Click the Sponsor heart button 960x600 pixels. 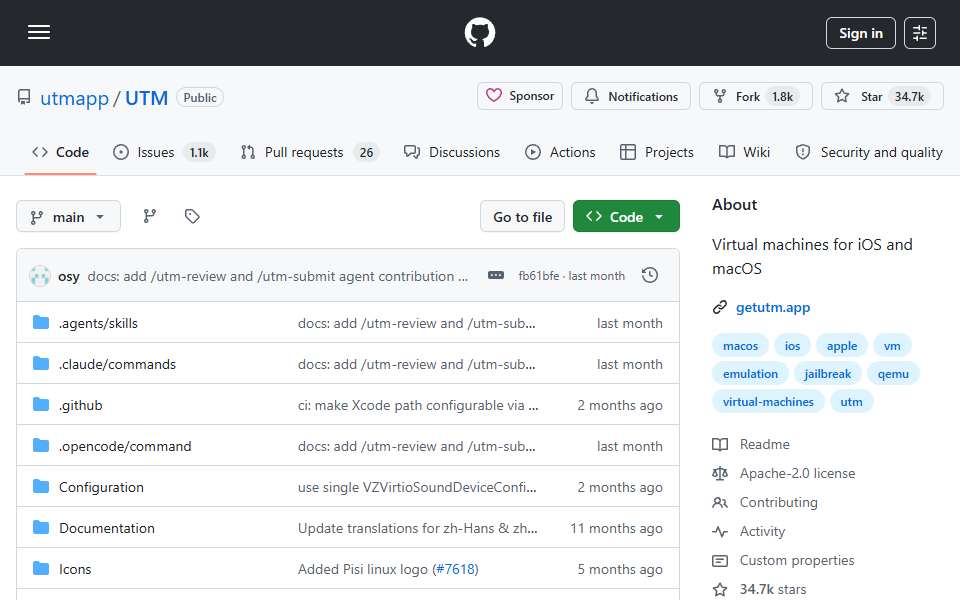(520, 96)
